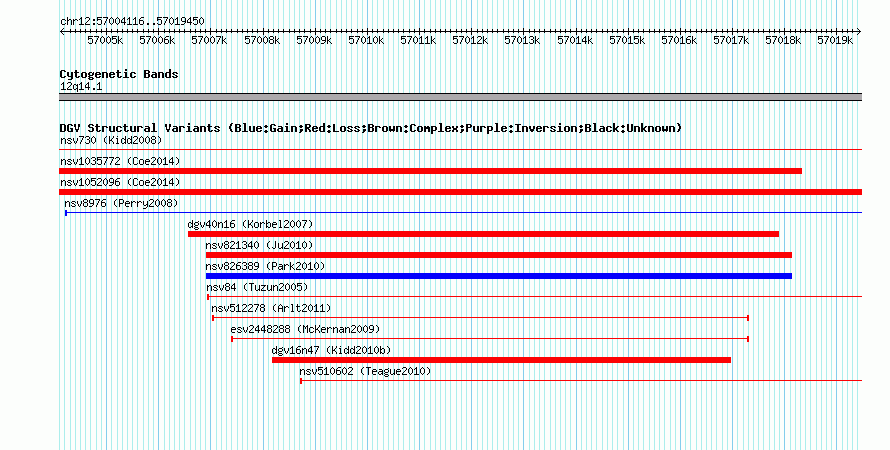The width and height of the screenshot is (890, 450).
Task: Click the 57016k ruler tick label
Action: click(x=679, y=40)
